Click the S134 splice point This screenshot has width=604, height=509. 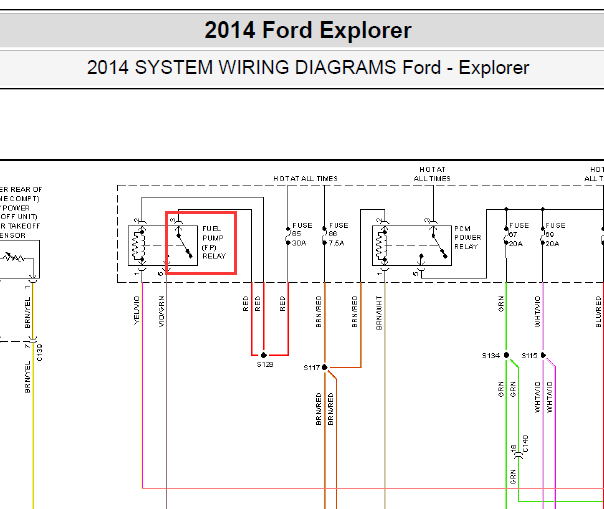[x=506, y=355]
